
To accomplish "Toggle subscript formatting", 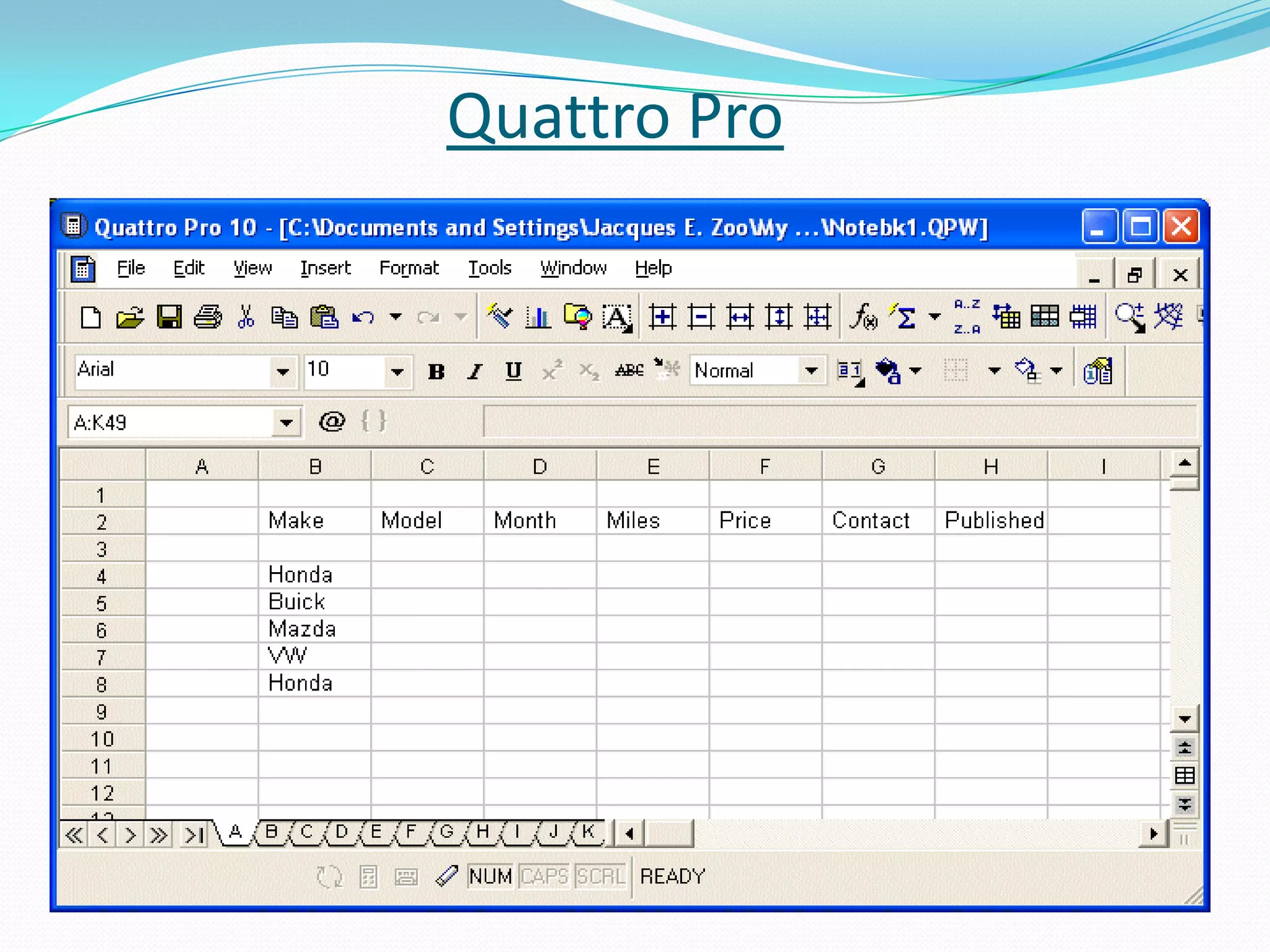I will (589, 371).
